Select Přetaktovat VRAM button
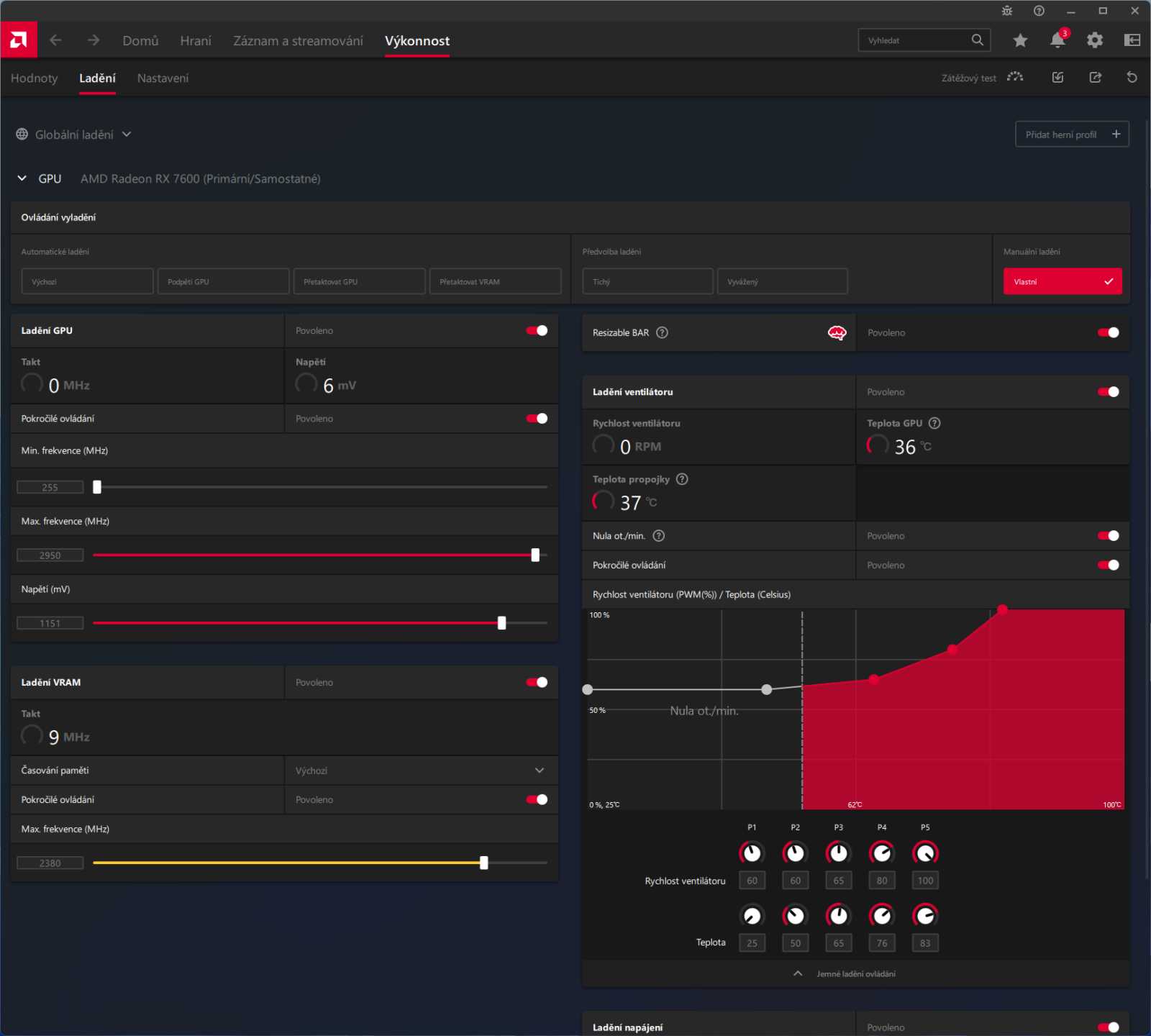 tap(496, 281)
